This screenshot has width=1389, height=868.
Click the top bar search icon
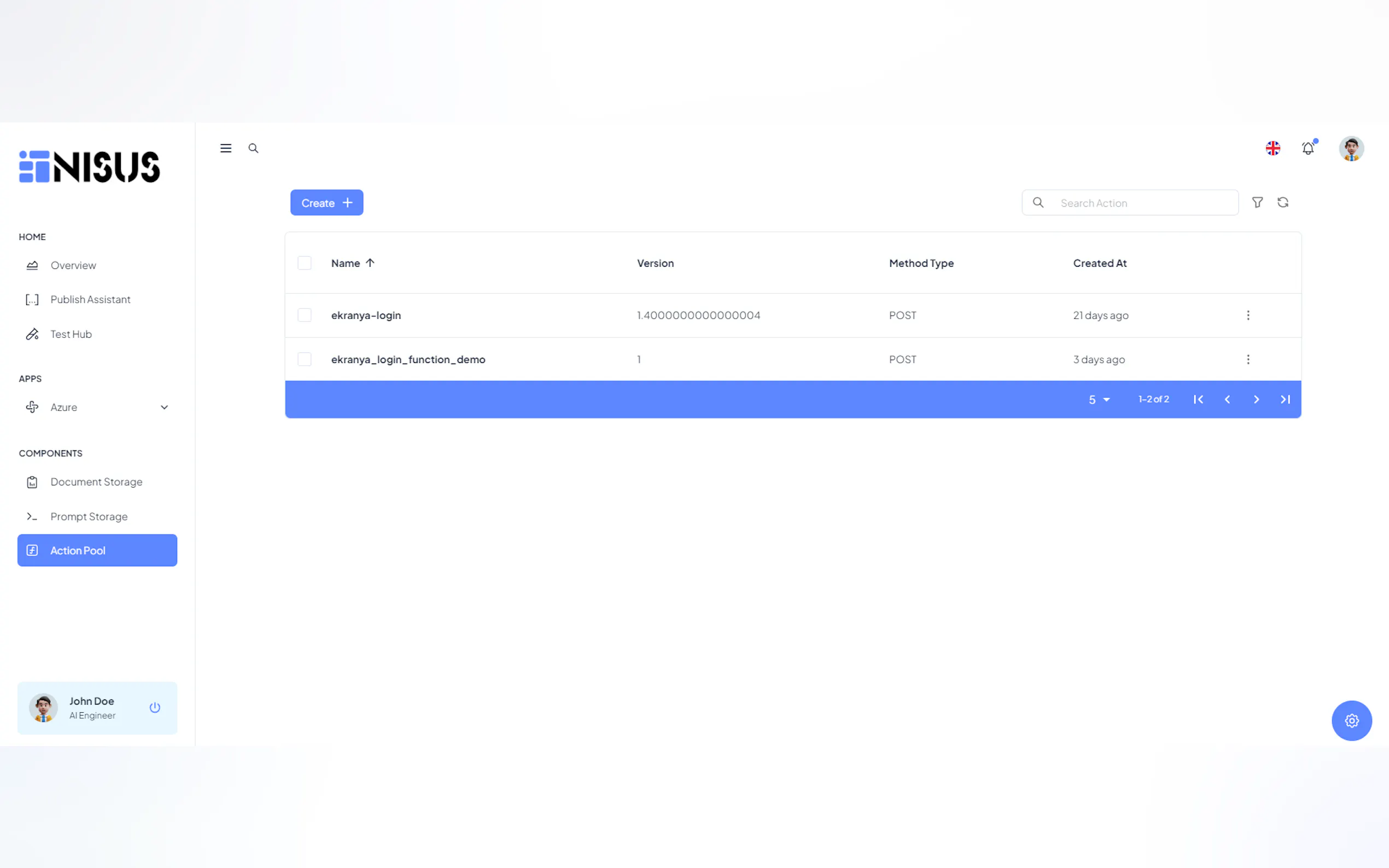click(x=253, y=148)
